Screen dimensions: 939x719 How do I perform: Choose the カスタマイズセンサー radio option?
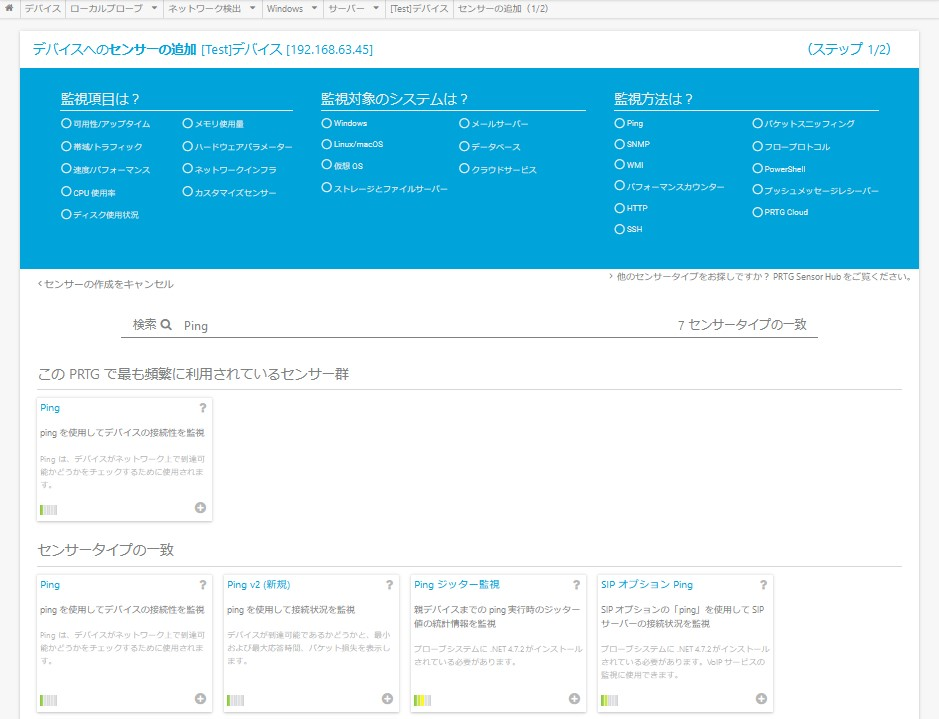tap(187, 192)
